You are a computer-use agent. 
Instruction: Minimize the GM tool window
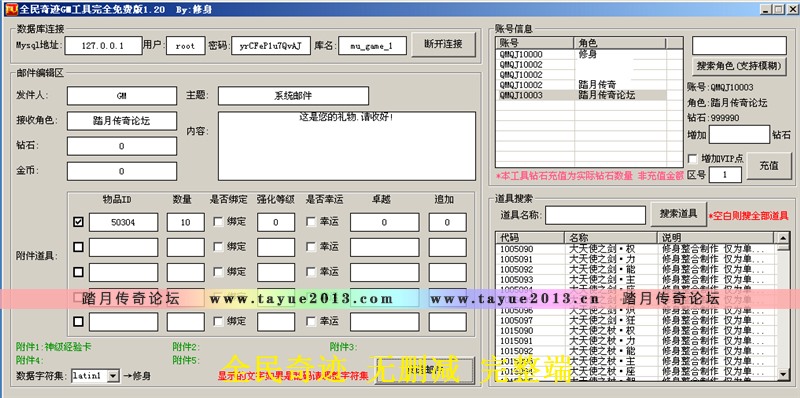767,9
